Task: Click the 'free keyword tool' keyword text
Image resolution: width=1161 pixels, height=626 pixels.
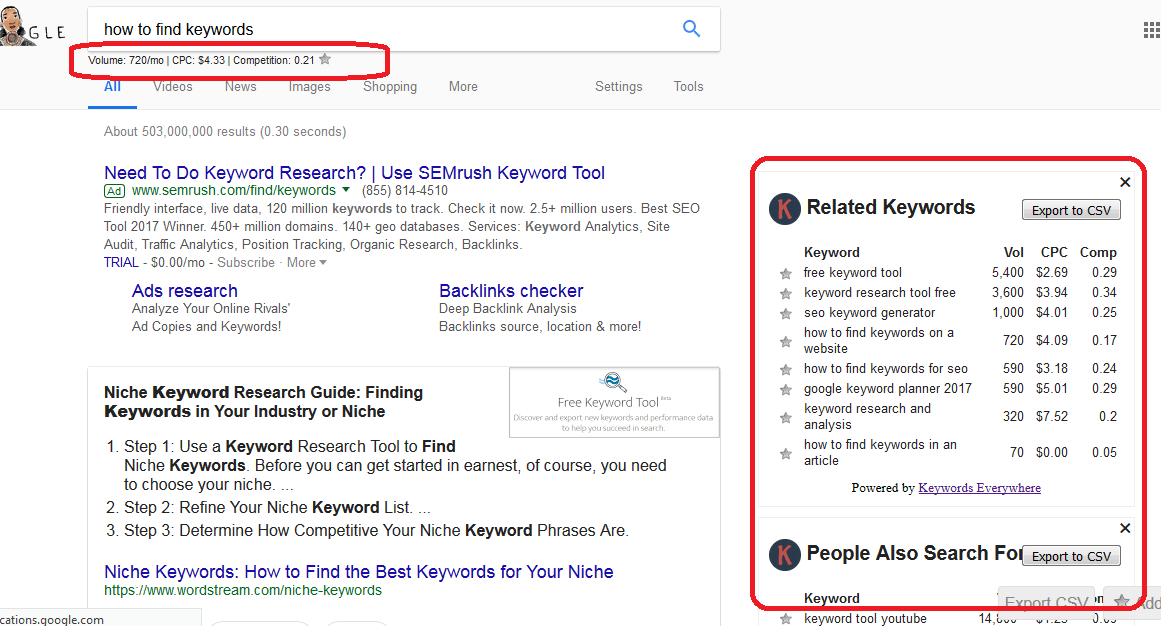Action: coord(853,273)
